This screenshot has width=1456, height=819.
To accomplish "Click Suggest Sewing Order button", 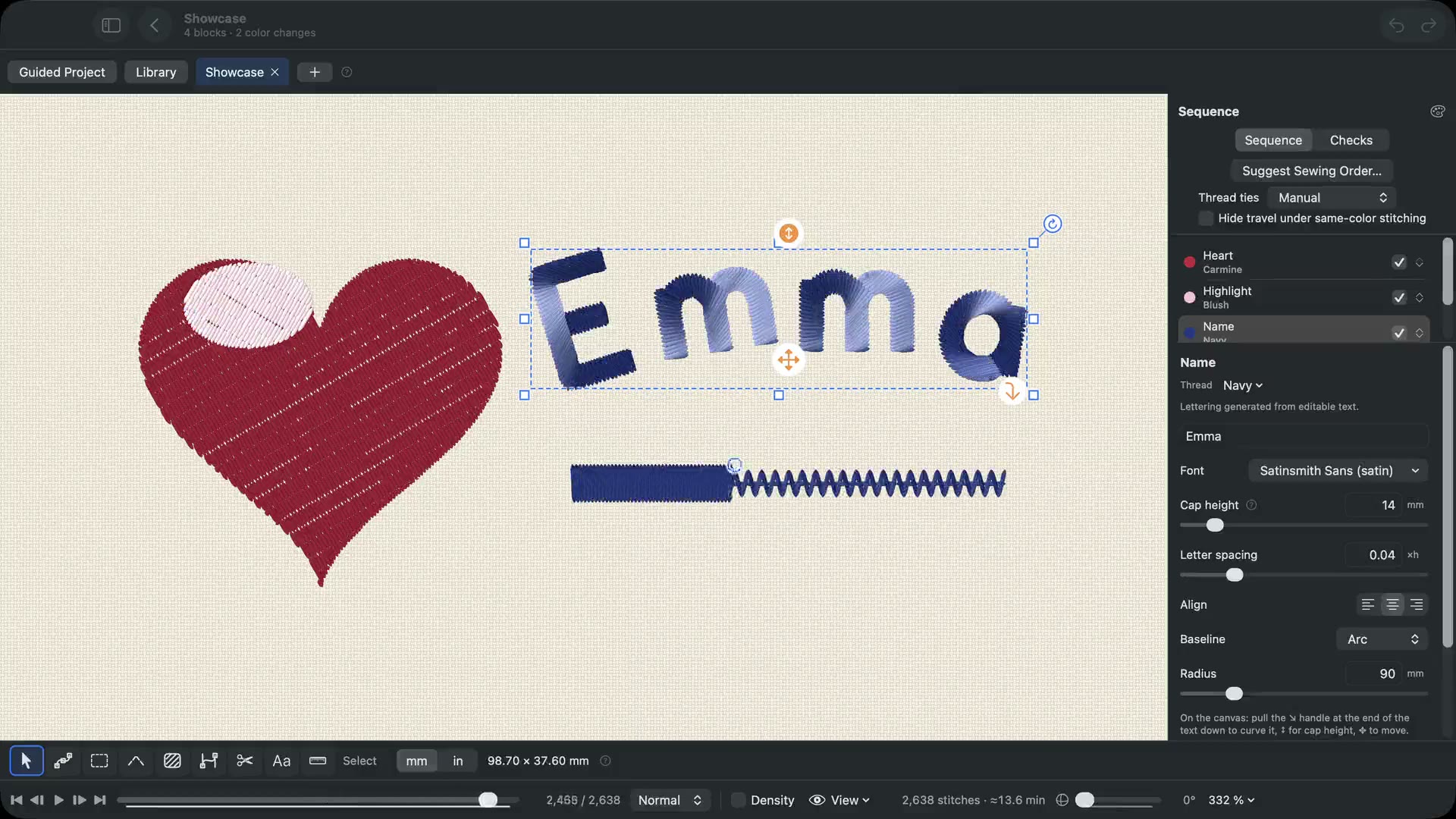I will click(x=1311, y=171).
